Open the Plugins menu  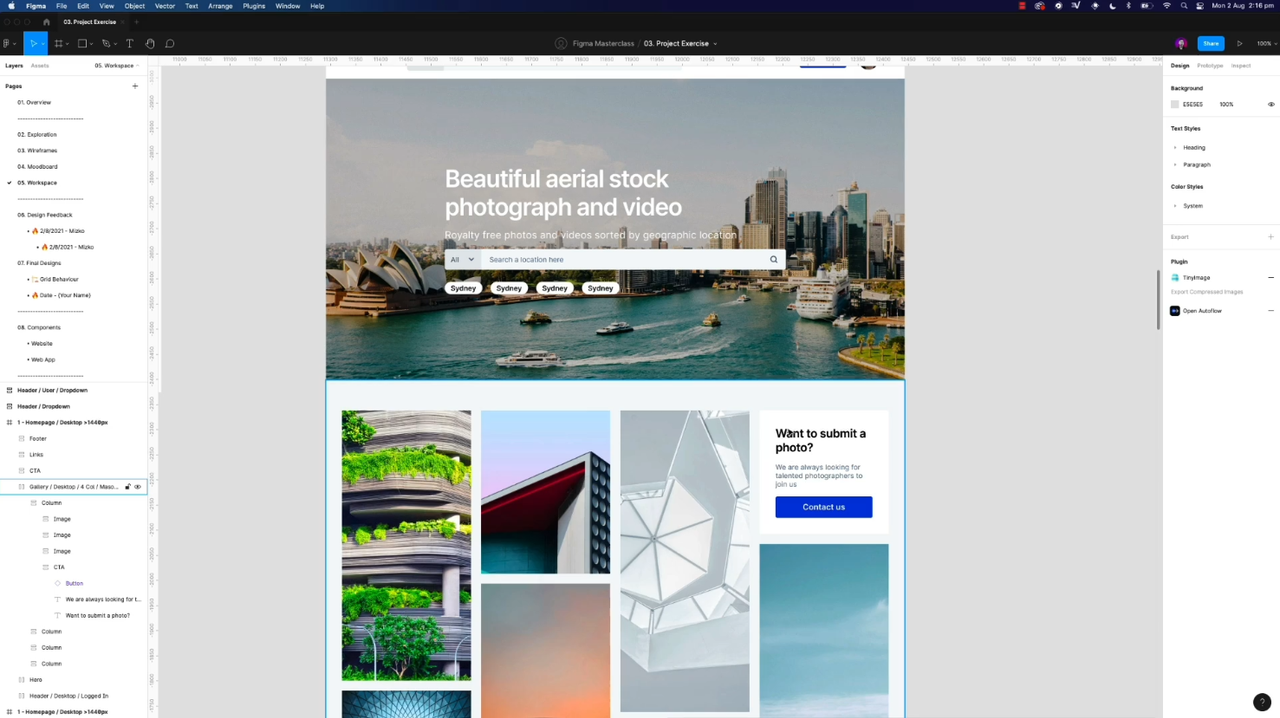254,6
